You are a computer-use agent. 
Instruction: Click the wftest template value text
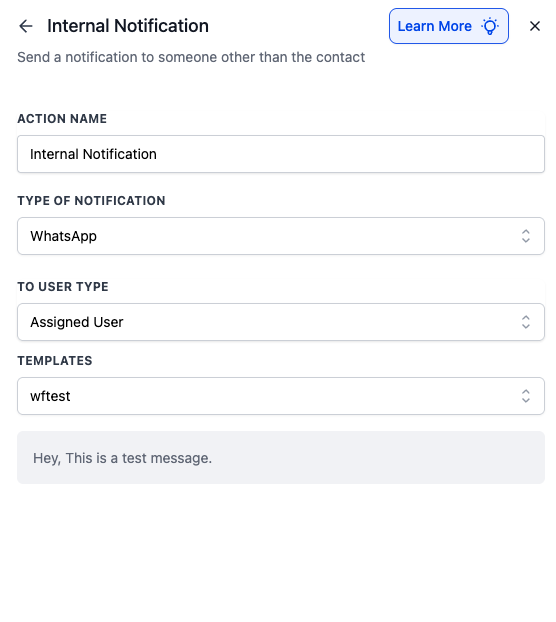(50, 396)
